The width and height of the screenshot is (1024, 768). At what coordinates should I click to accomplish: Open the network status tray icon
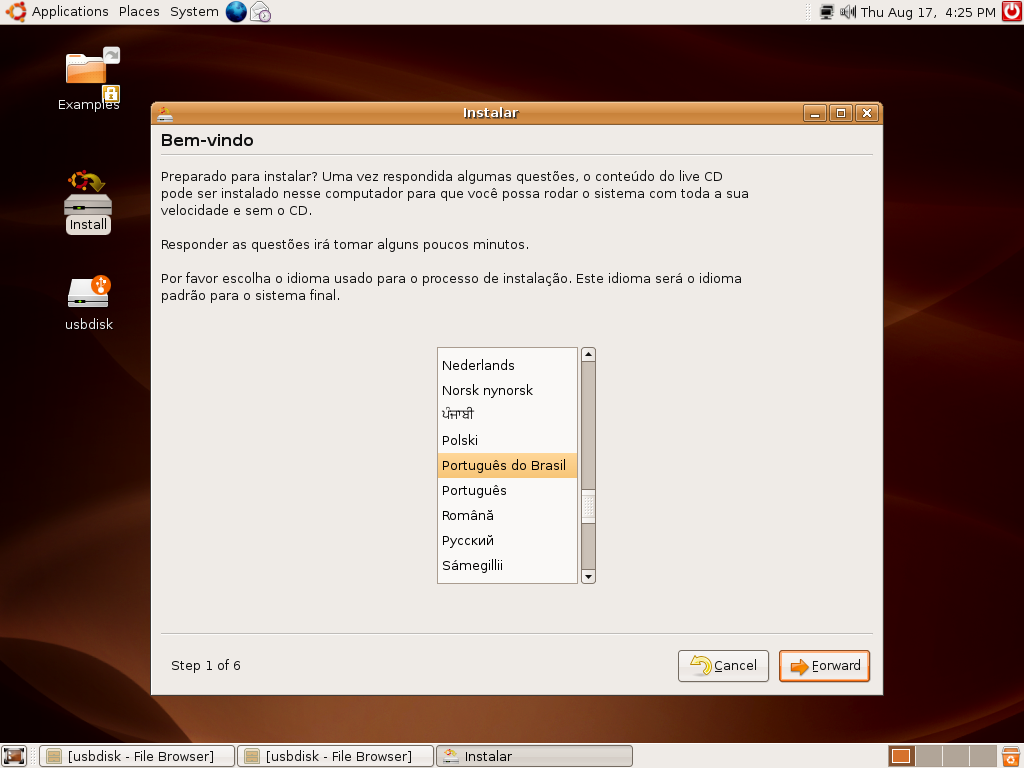[826, 12]
